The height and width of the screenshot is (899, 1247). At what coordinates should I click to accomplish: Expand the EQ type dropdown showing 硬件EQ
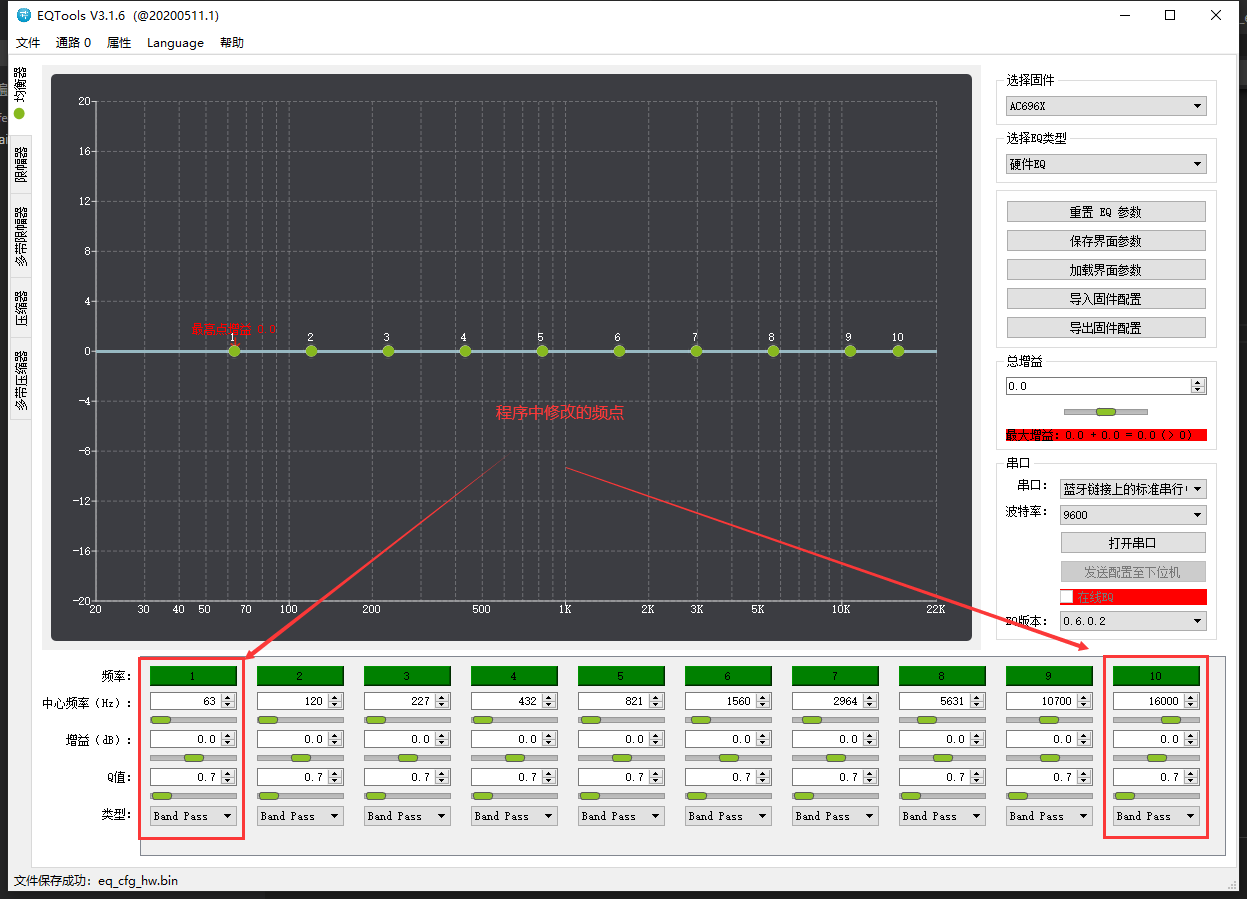tap(1106, 164)
